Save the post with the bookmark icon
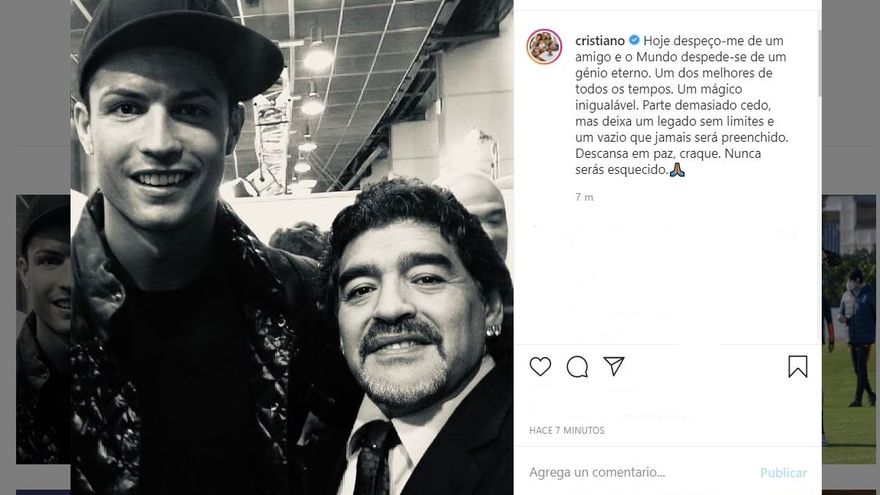This screenshot has width=880, height=495. (798, 366)
